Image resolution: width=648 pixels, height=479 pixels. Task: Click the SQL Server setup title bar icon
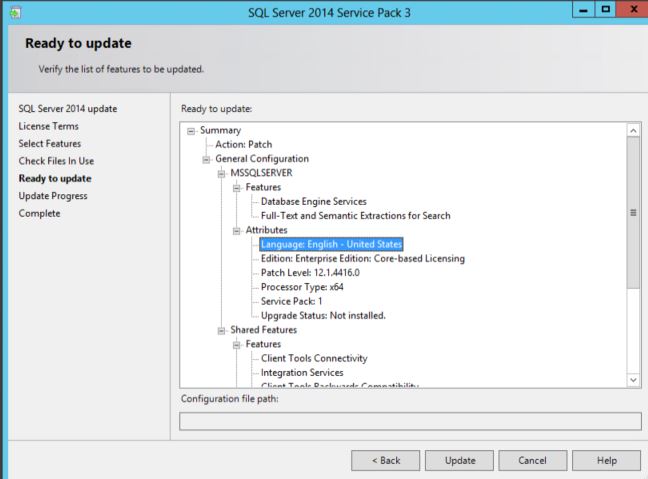(x=15, y=13)
